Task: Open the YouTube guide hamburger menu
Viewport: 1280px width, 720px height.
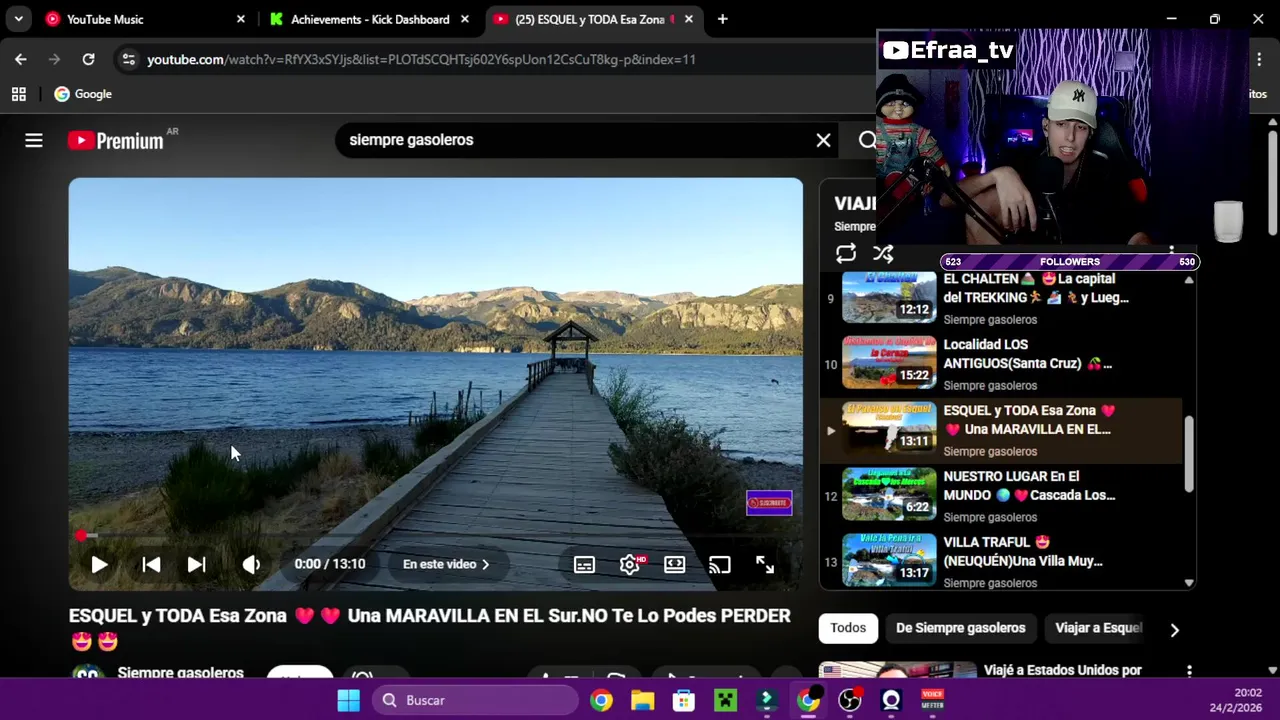Action: click(34, 141)
